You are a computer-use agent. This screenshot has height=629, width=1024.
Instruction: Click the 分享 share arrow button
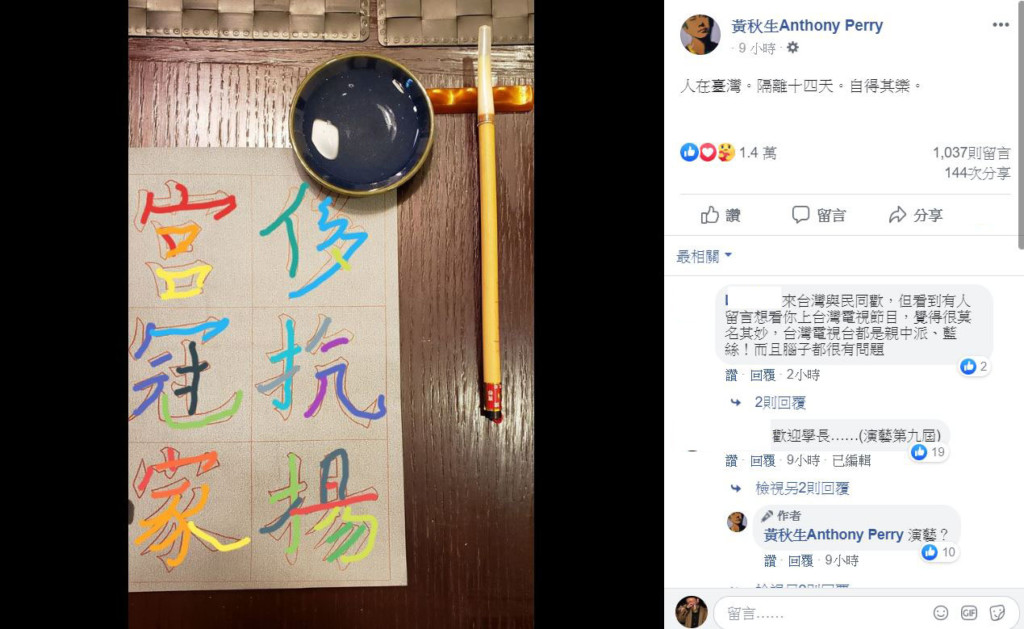(x=916, y=215)
